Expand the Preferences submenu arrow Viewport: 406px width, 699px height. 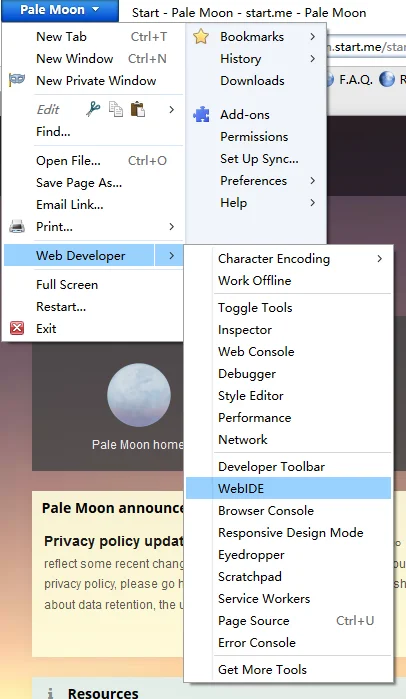click(313, 181)
